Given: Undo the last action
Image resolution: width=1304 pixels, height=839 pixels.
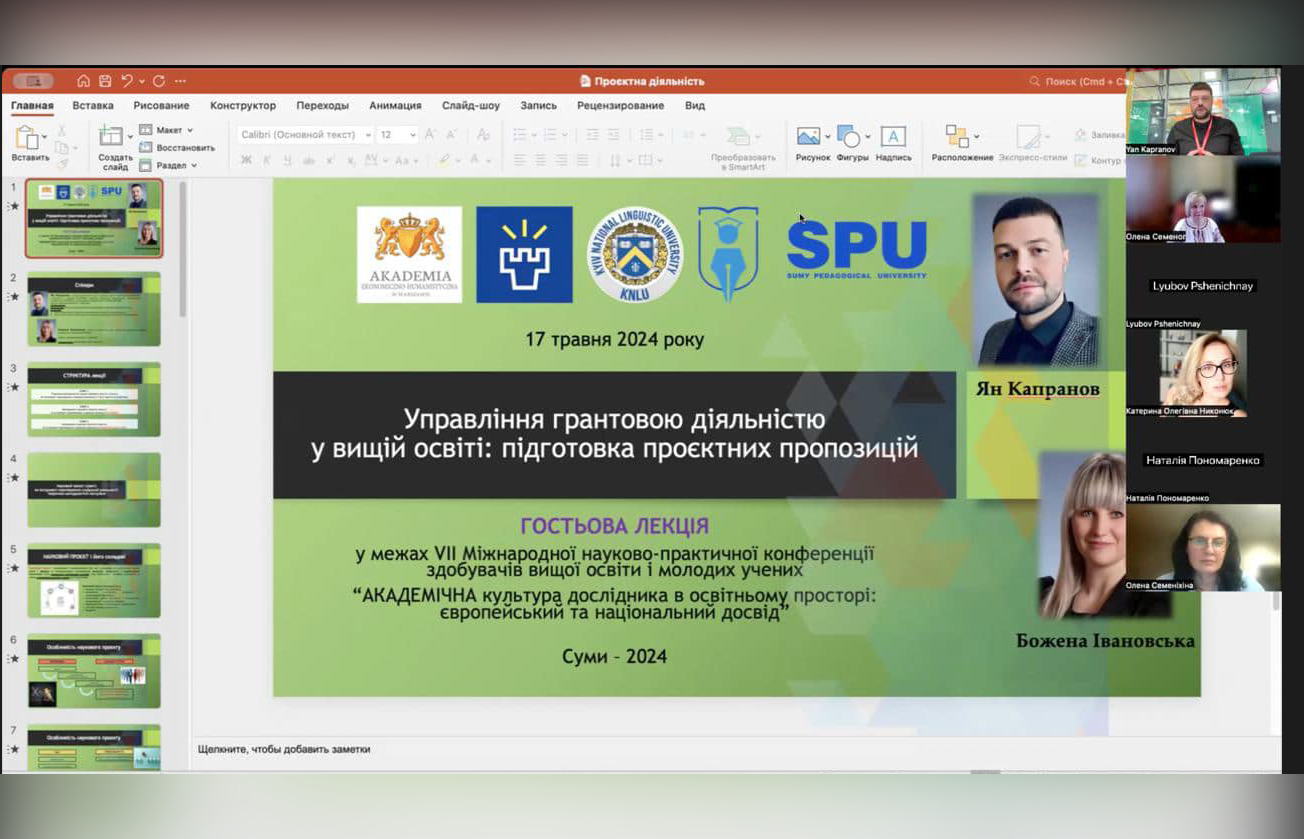Looking at the screenshot, I should pyautogui.click(x=127, y=81).
